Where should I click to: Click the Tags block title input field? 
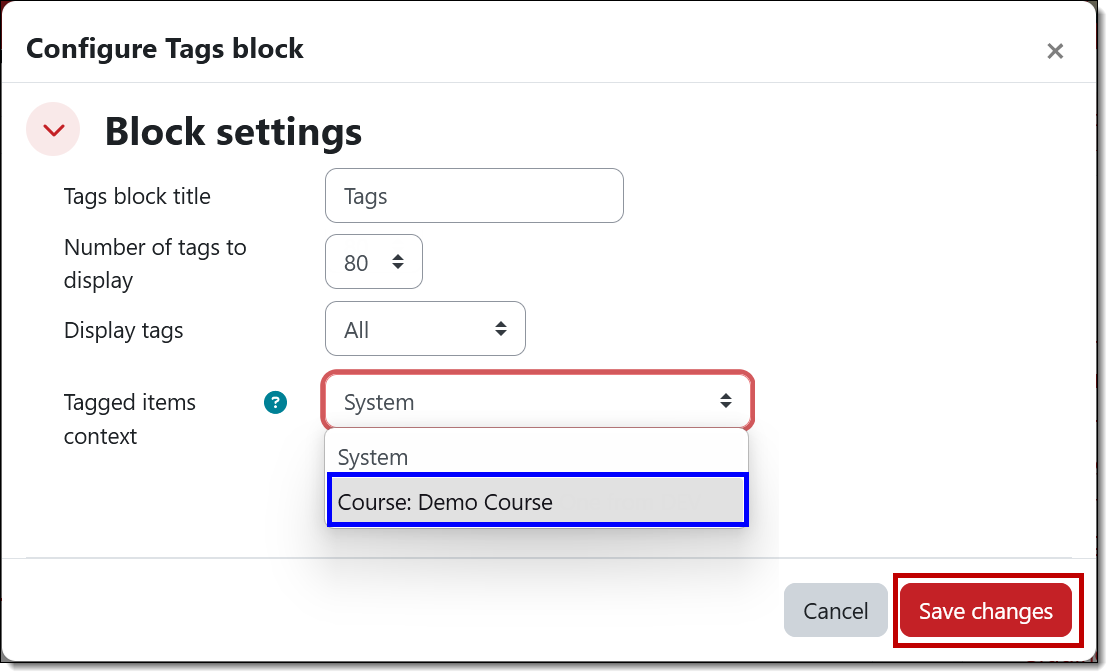tap(474, 195)
